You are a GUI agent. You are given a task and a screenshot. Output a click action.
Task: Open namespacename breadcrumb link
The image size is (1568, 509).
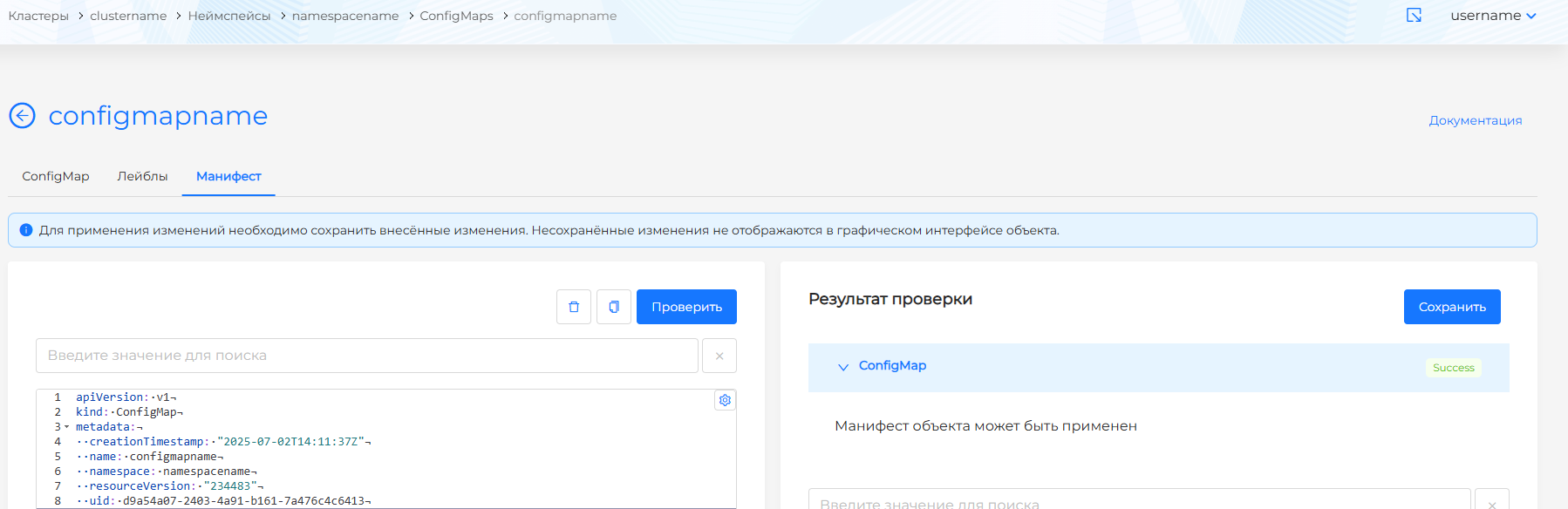[345, 16]
